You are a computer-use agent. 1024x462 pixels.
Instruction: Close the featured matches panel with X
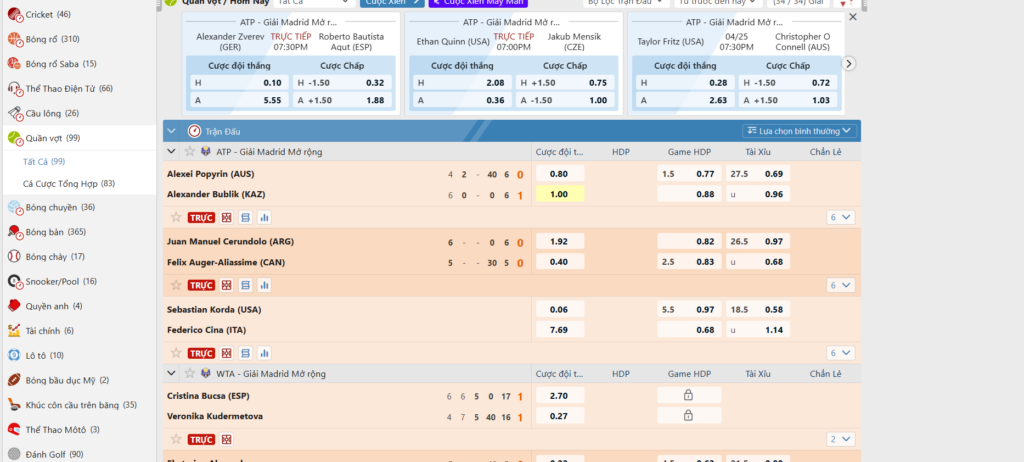click(x=852, y=17)
